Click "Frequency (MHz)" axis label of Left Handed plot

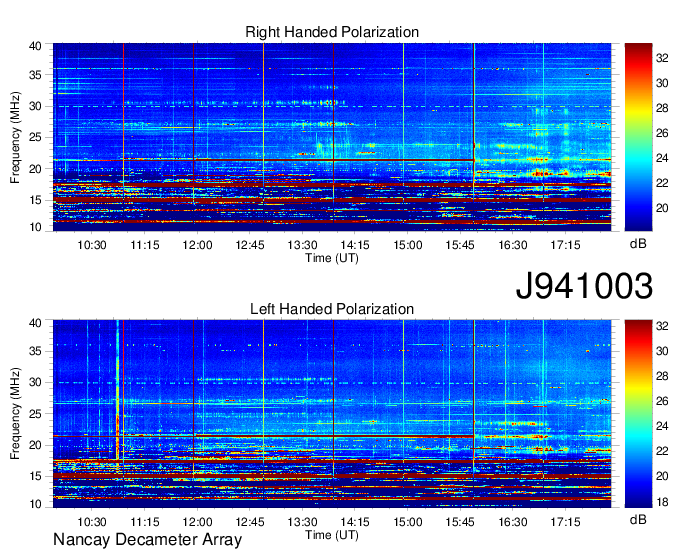(15, 414)
